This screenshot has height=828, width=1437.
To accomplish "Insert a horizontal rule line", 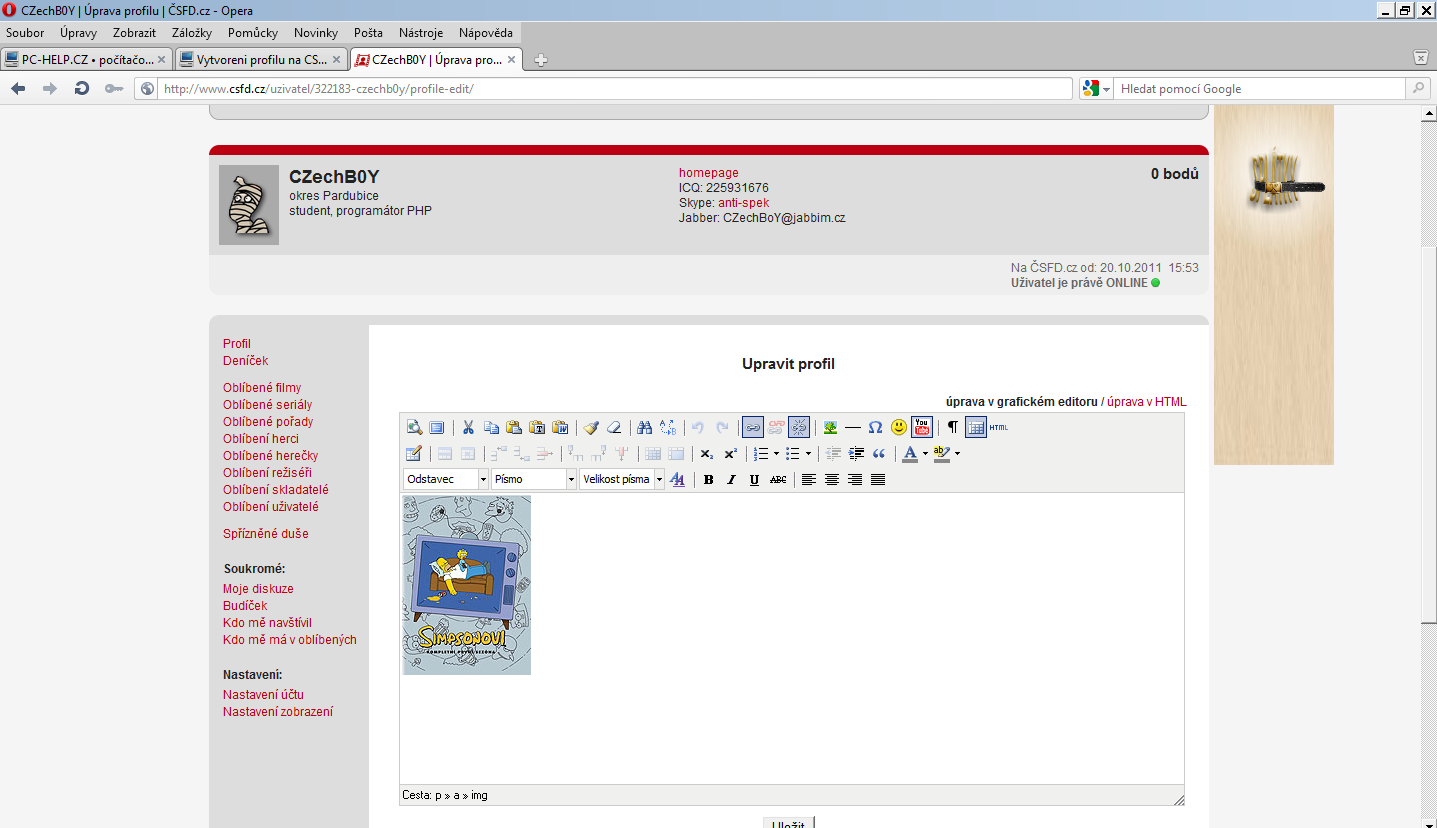I will click(853, 427).
